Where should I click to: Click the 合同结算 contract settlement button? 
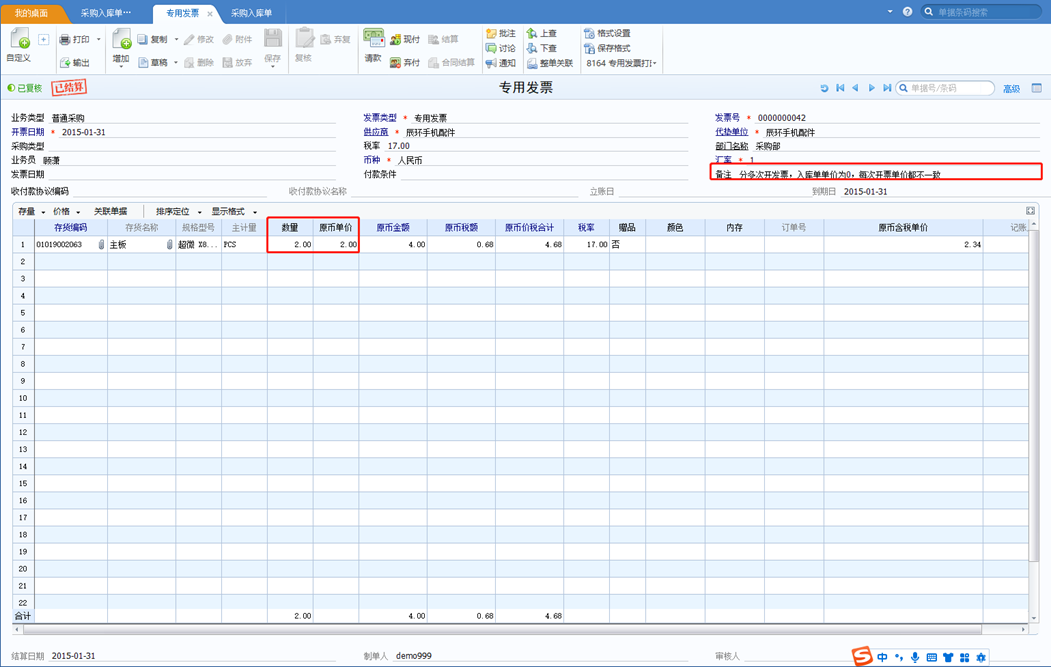[x=451, y=62]
